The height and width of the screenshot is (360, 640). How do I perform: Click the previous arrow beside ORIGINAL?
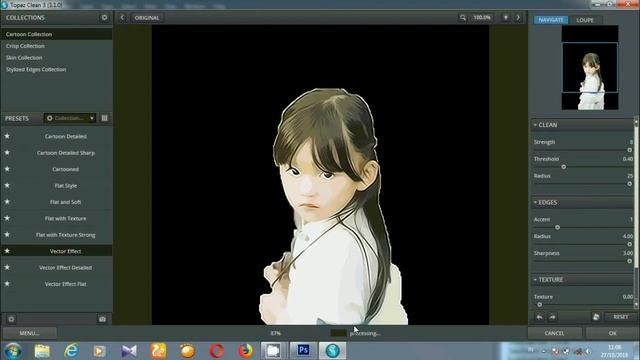point(122,18)
